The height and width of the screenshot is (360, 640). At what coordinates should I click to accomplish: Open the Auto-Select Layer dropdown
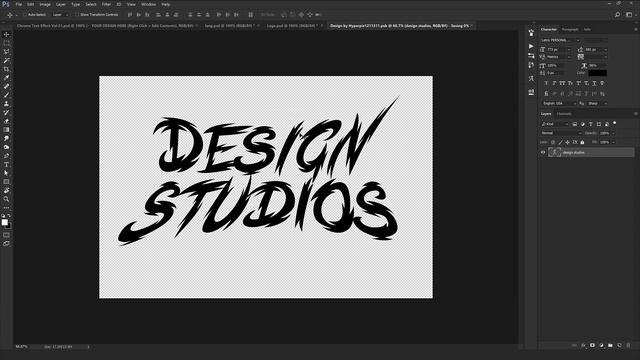pyautogui.click(x=60, y=15)
